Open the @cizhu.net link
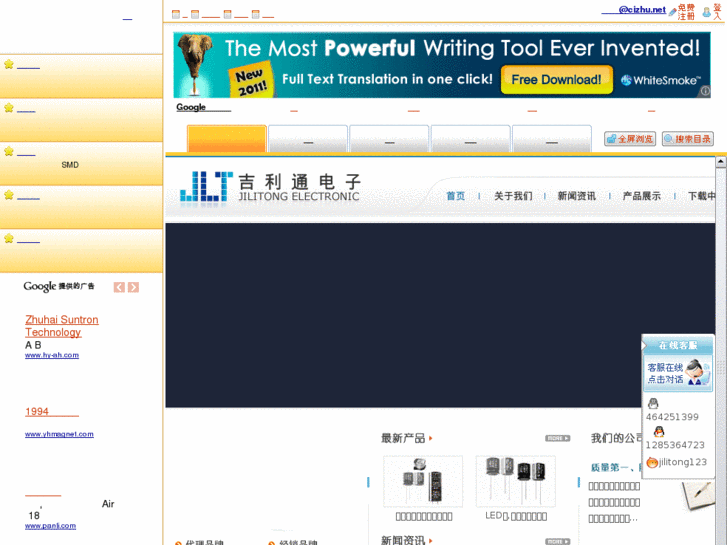 (633, 10)
